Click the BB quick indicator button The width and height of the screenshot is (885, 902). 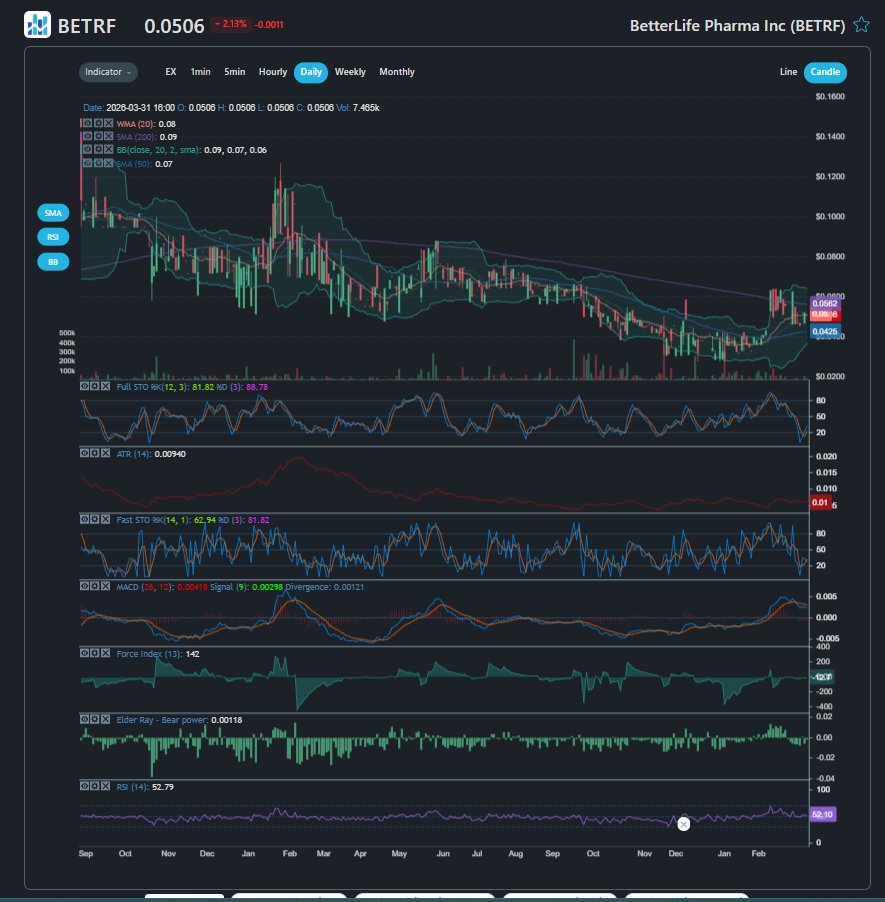(x=53, y=262)
